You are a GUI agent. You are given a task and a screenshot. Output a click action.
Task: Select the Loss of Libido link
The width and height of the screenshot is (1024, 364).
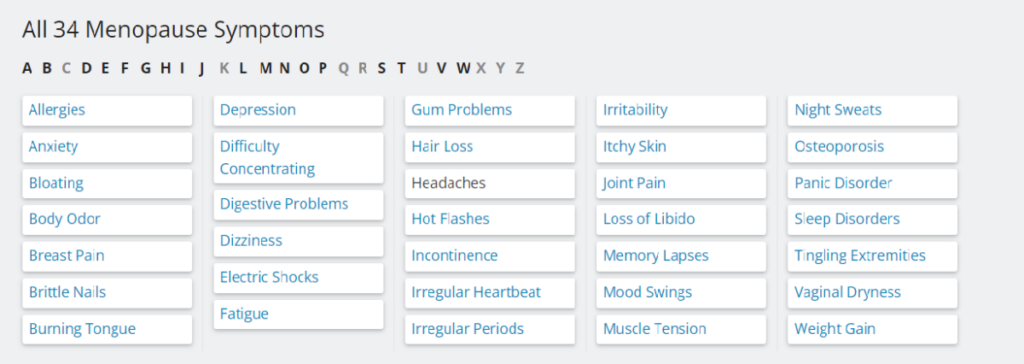[x=681, y=219]
